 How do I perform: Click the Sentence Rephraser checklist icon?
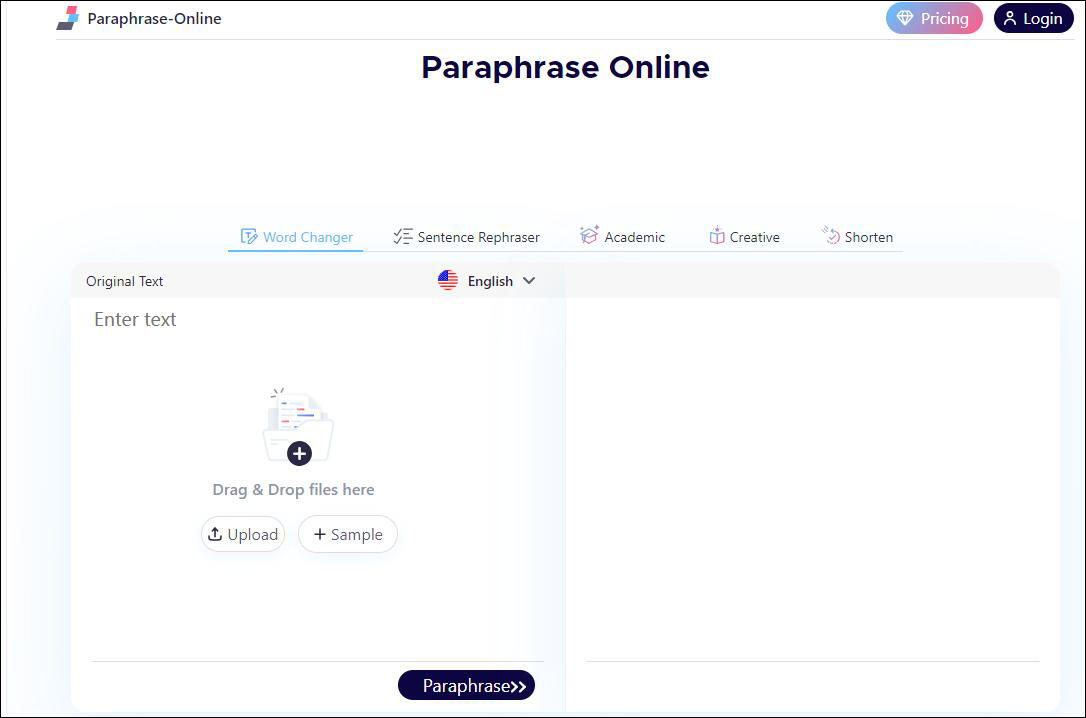click(402, 237)
